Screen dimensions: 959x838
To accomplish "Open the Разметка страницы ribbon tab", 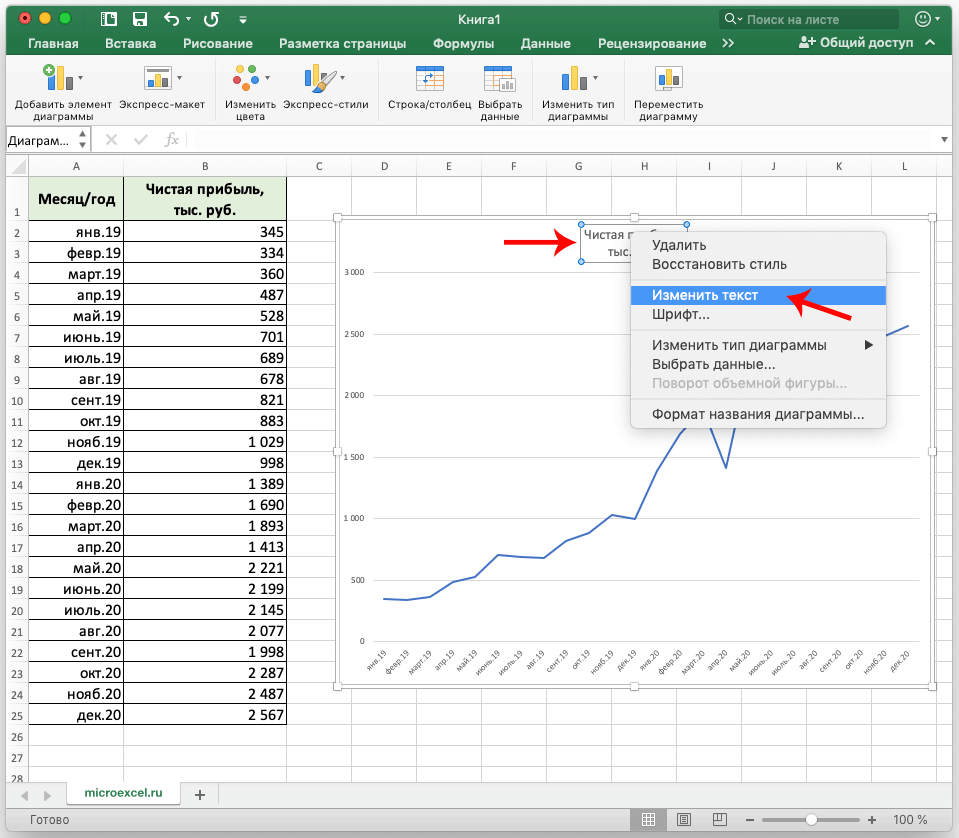I will 342,43.
